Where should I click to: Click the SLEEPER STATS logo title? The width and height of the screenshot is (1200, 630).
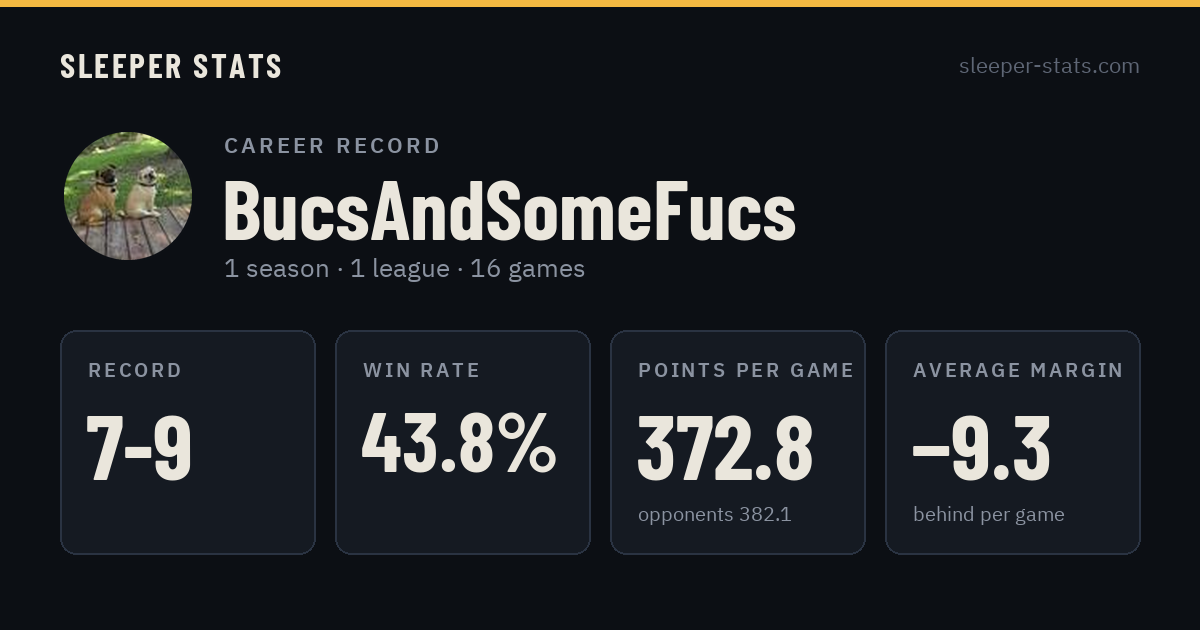click(171, 67)
